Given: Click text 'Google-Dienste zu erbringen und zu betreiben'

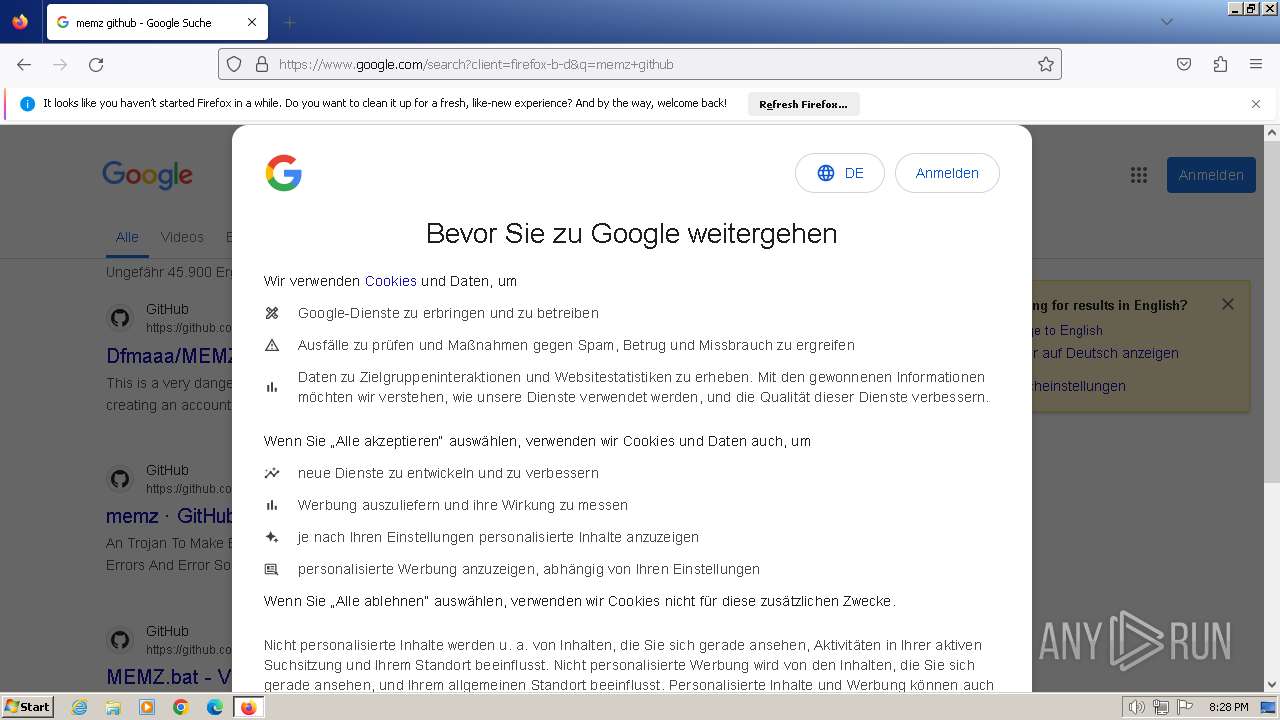Looking at the screenshot, I should pyautogui.click(x=448, y=313).
